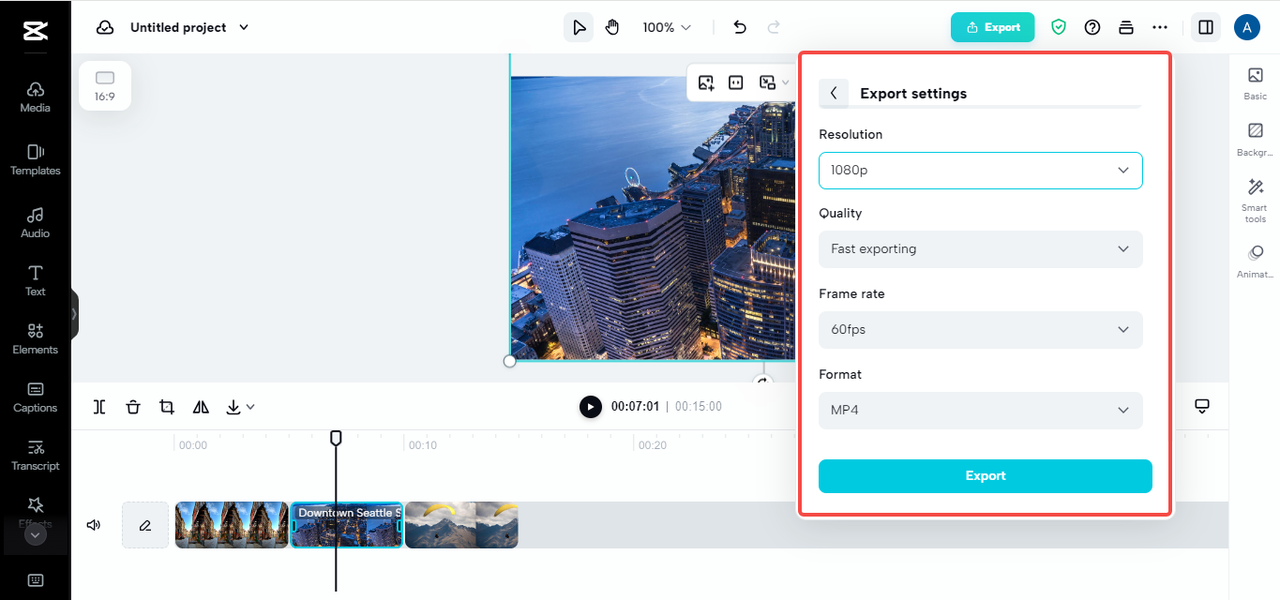Open the user account avatar
The image size is (1280, 600).
(x=1247, y=28)
